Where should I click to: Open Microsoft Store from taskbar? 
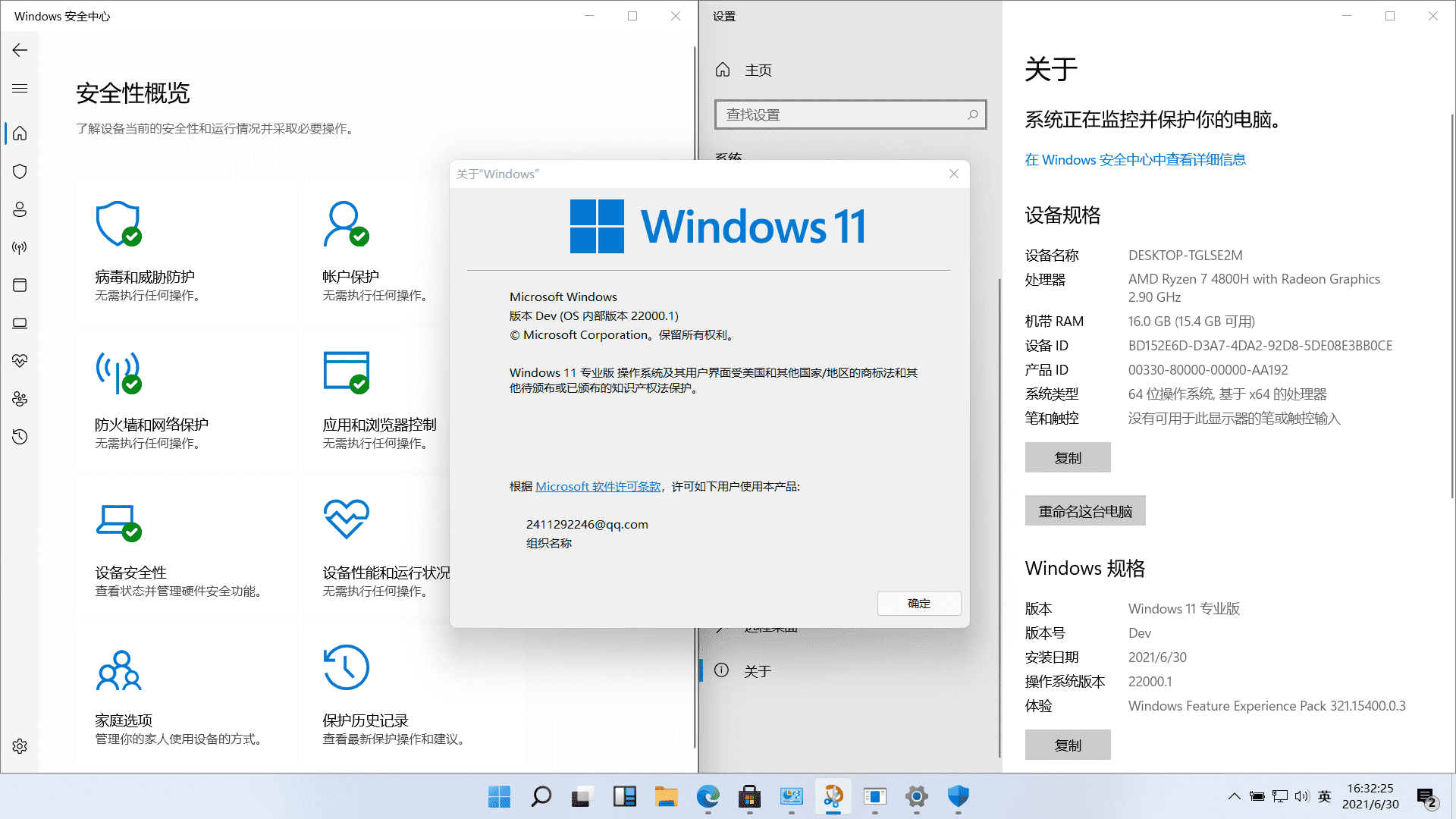[749, 796]
